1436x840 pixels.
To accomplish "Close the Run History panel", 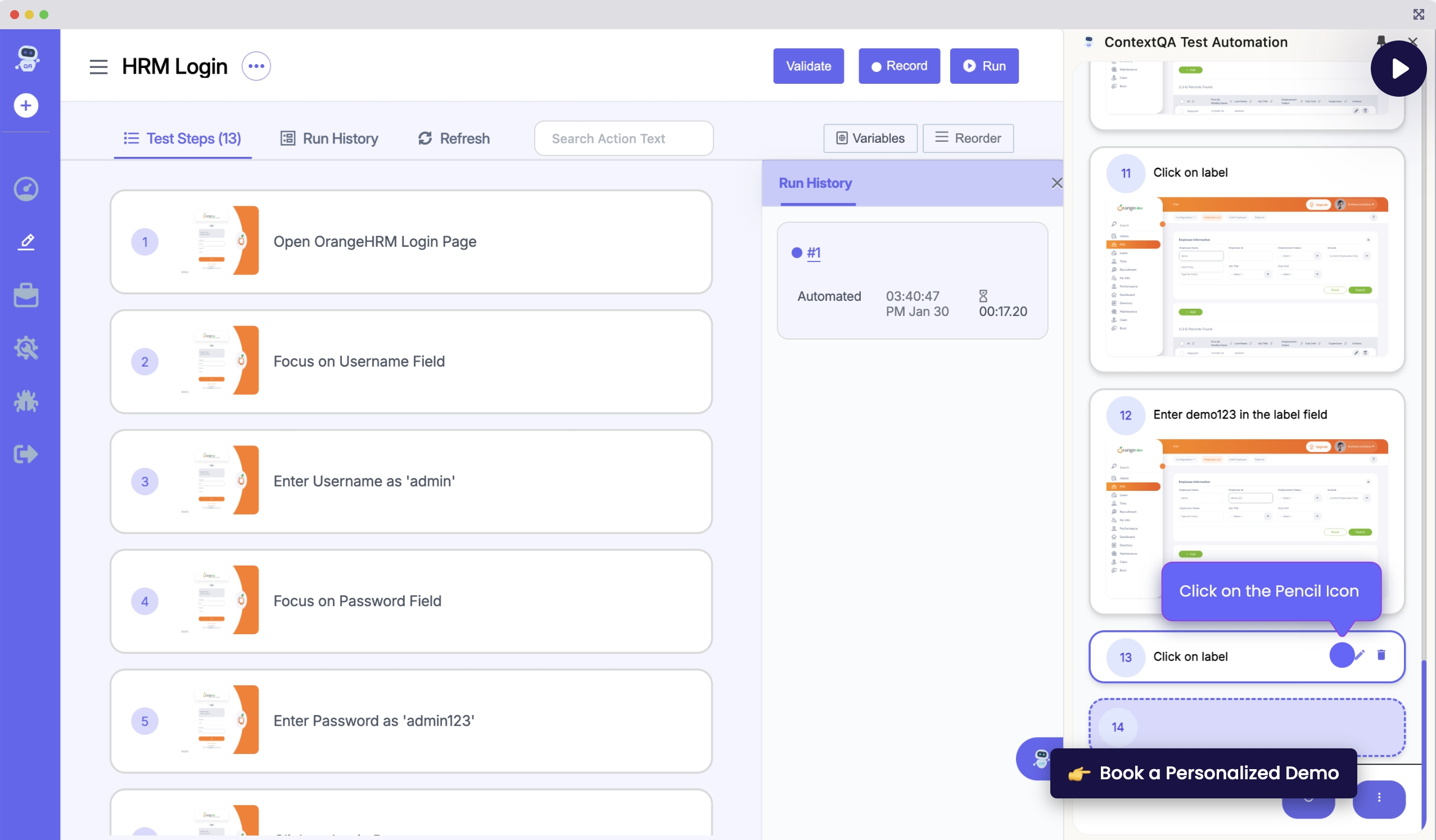I will pyautogui.click(x=1056, y=183).
